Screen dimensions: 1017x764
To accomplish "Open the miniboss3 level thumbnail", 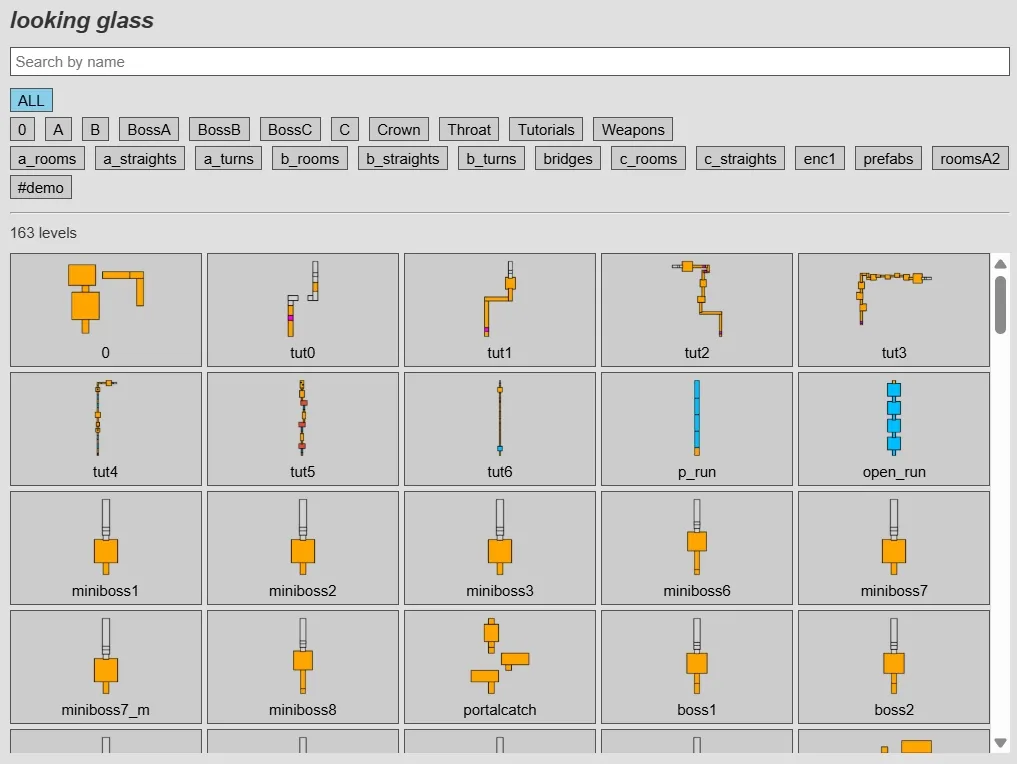I will click(x=499, y=548).
